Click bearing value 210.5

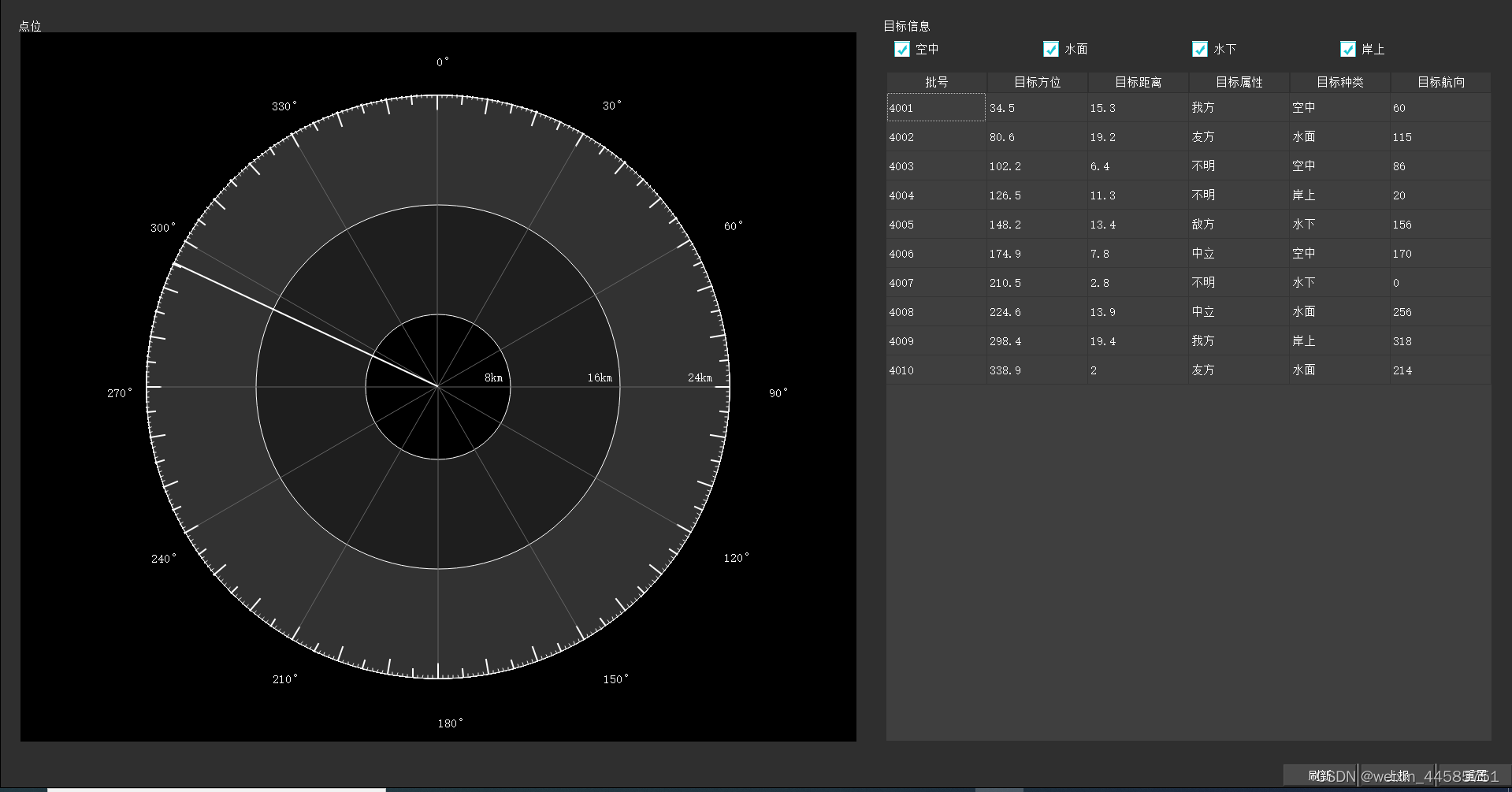(1038, 283)
